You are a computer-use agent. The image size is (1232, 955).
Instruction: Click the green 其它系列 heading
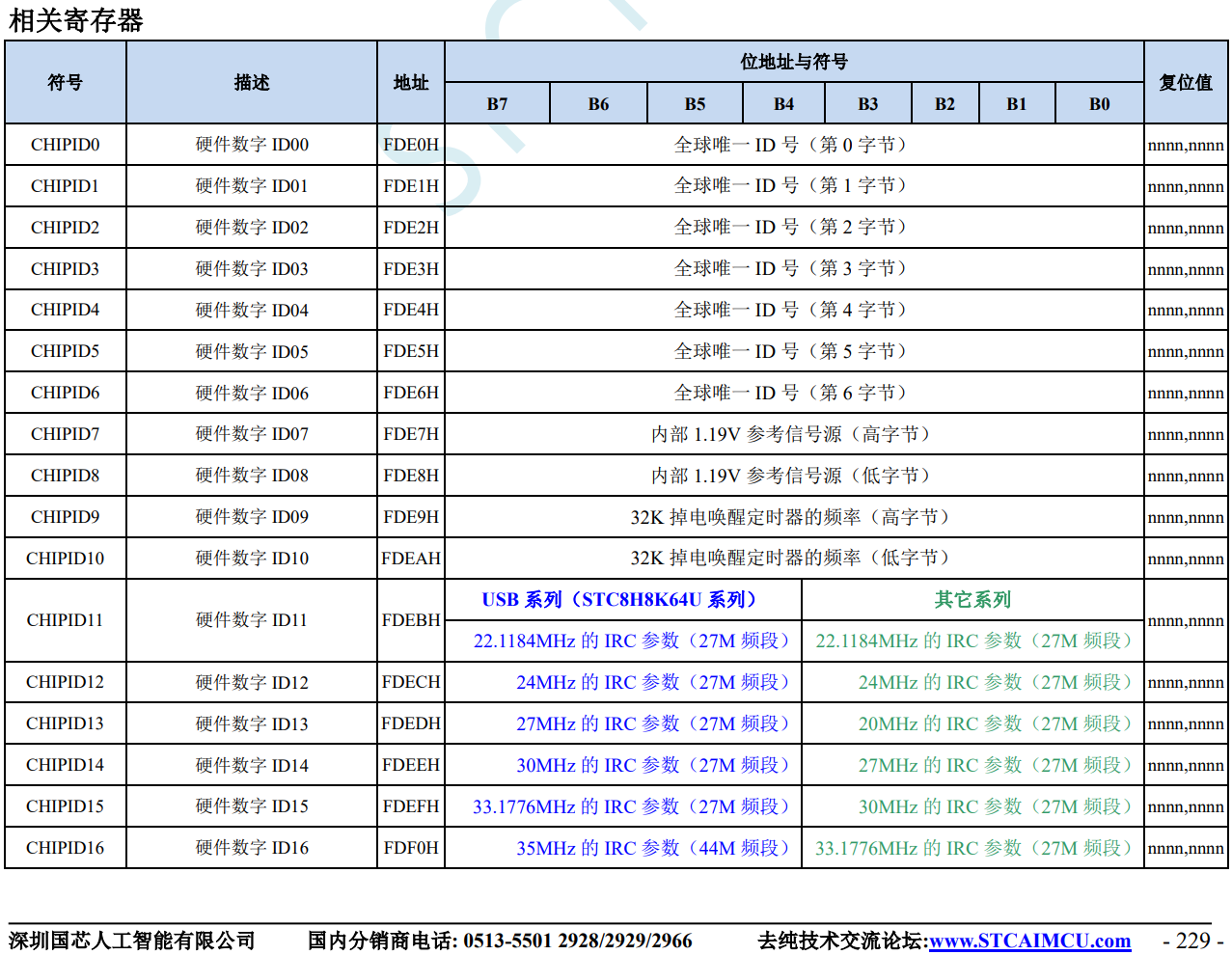(x=972, y=600)
